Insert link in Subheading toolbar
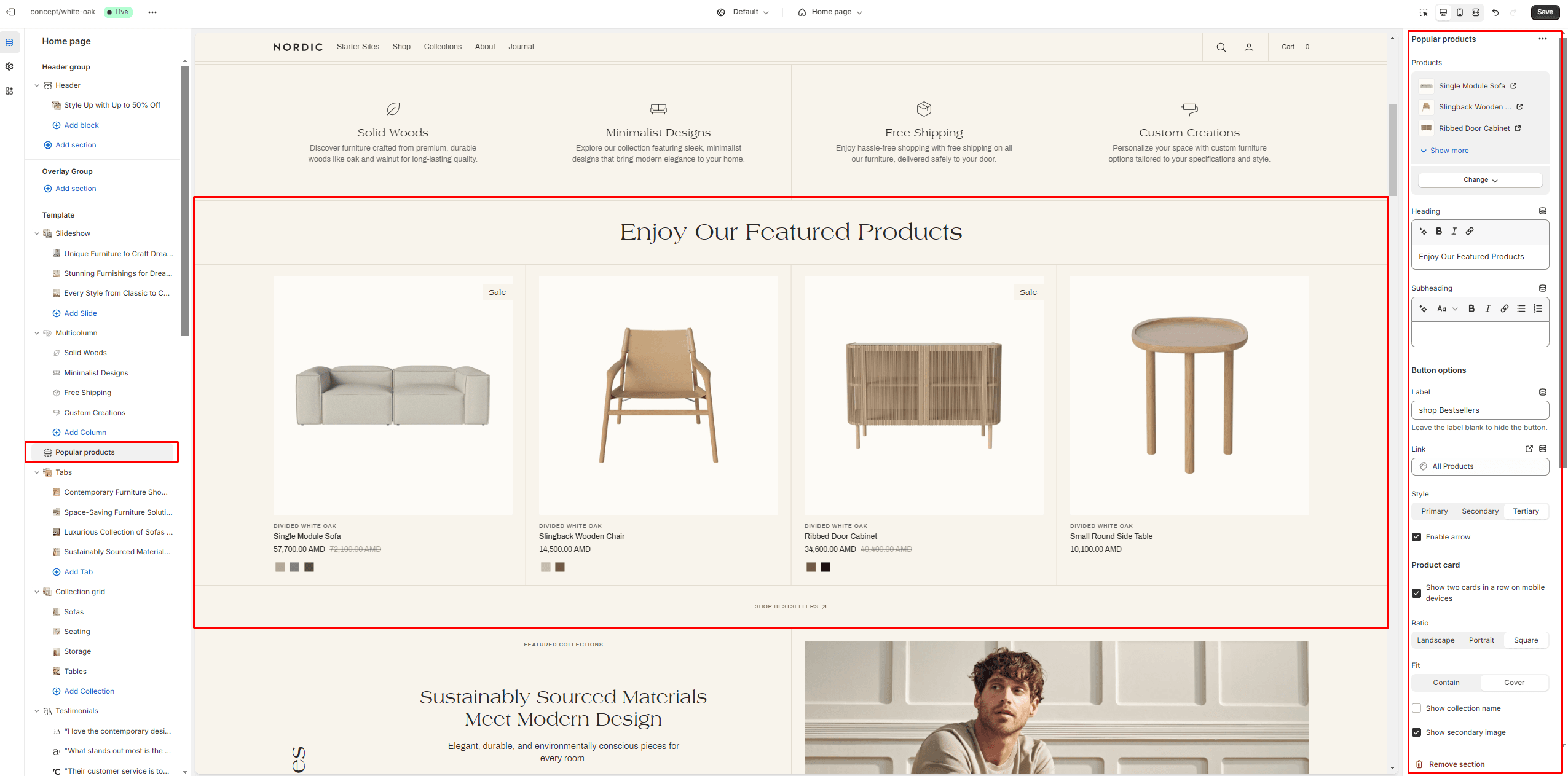Image resolution: width=1568 pixels, height=776 pixels. click(1504, 308)
